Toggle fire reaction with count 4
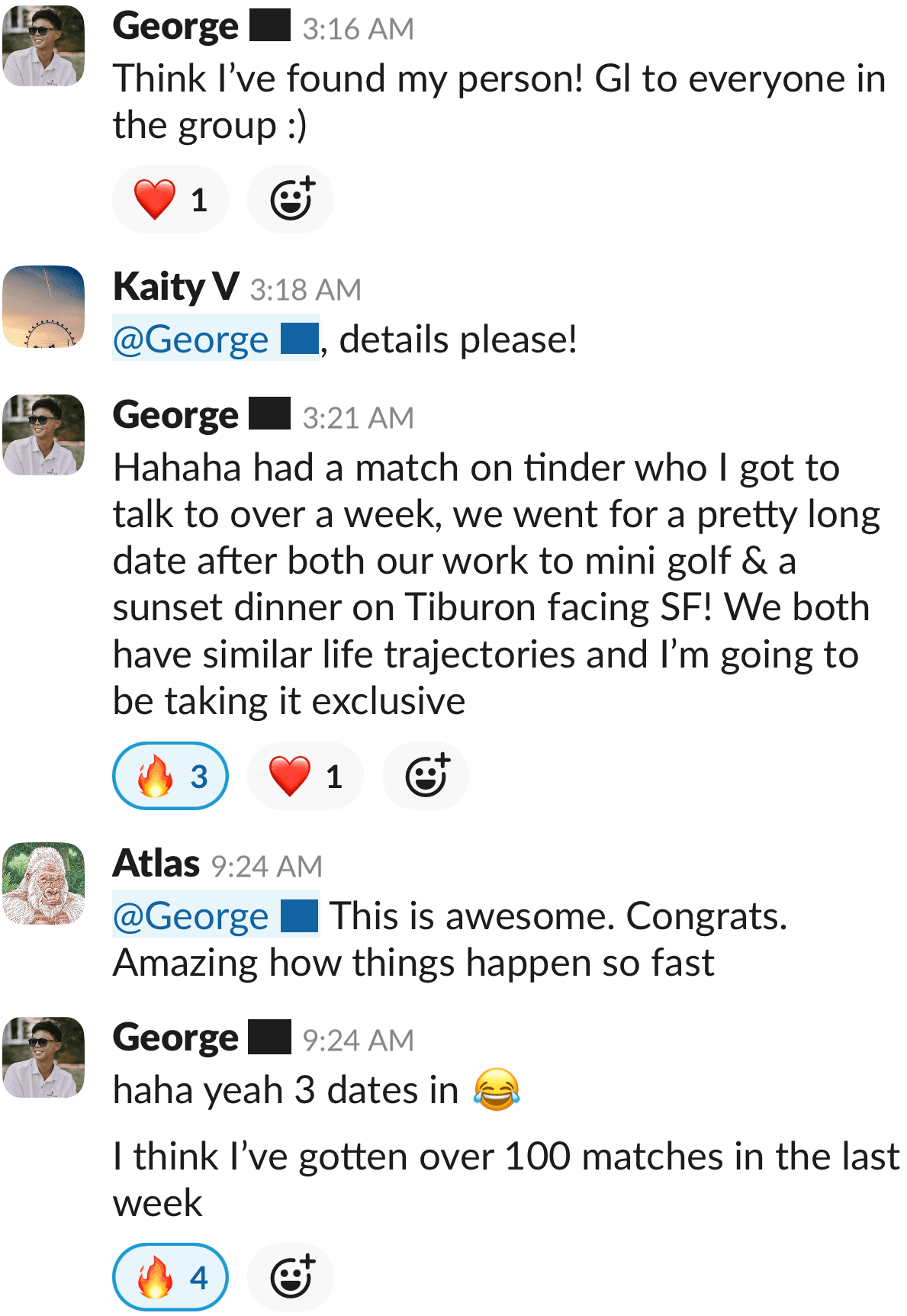 [170, 1277]
